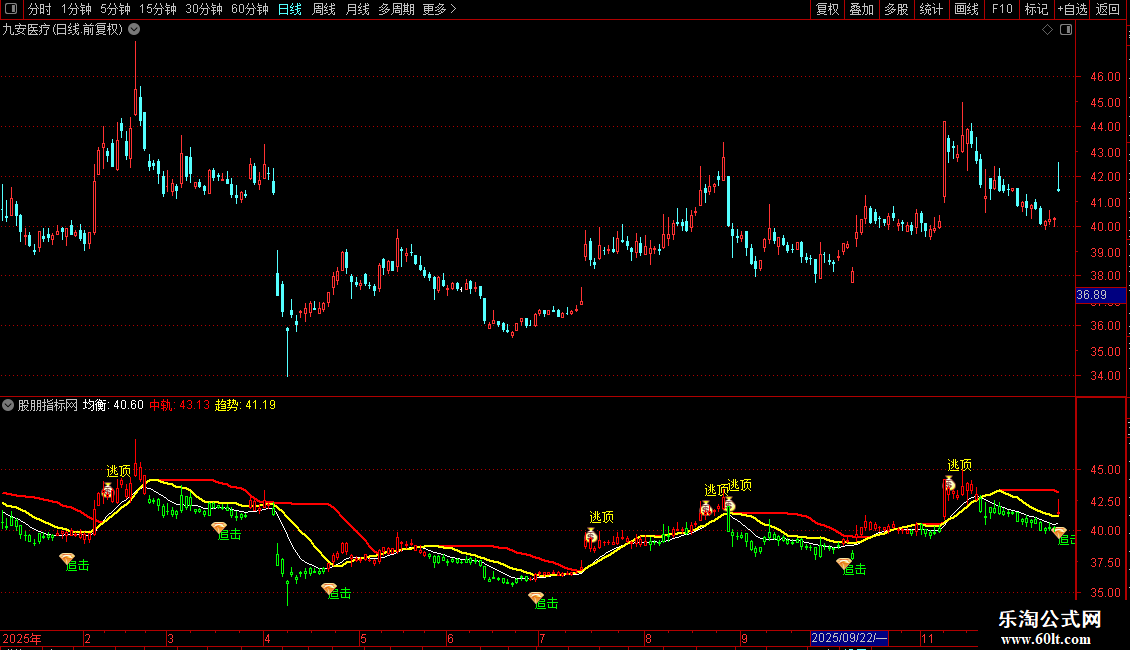The image size is (1130, 650).
Task: Add stock via +自选 button
Action: (1072, 9)
